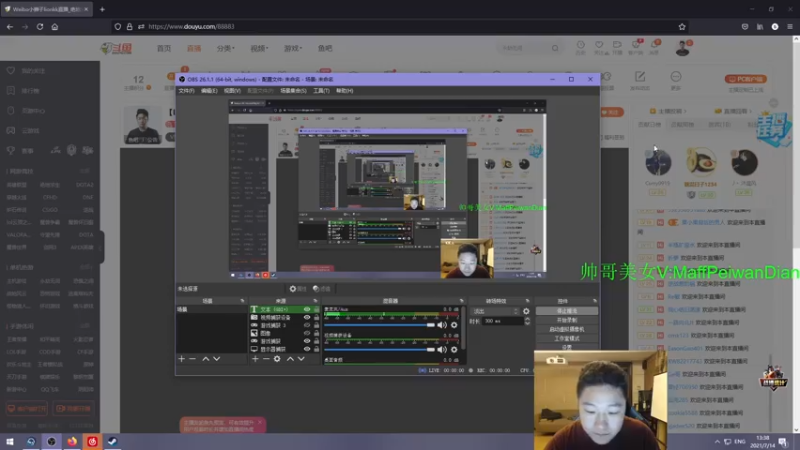Open the View menu in OBS
Image resolution: width=800 pixels, height=450 pixels.
232,91
